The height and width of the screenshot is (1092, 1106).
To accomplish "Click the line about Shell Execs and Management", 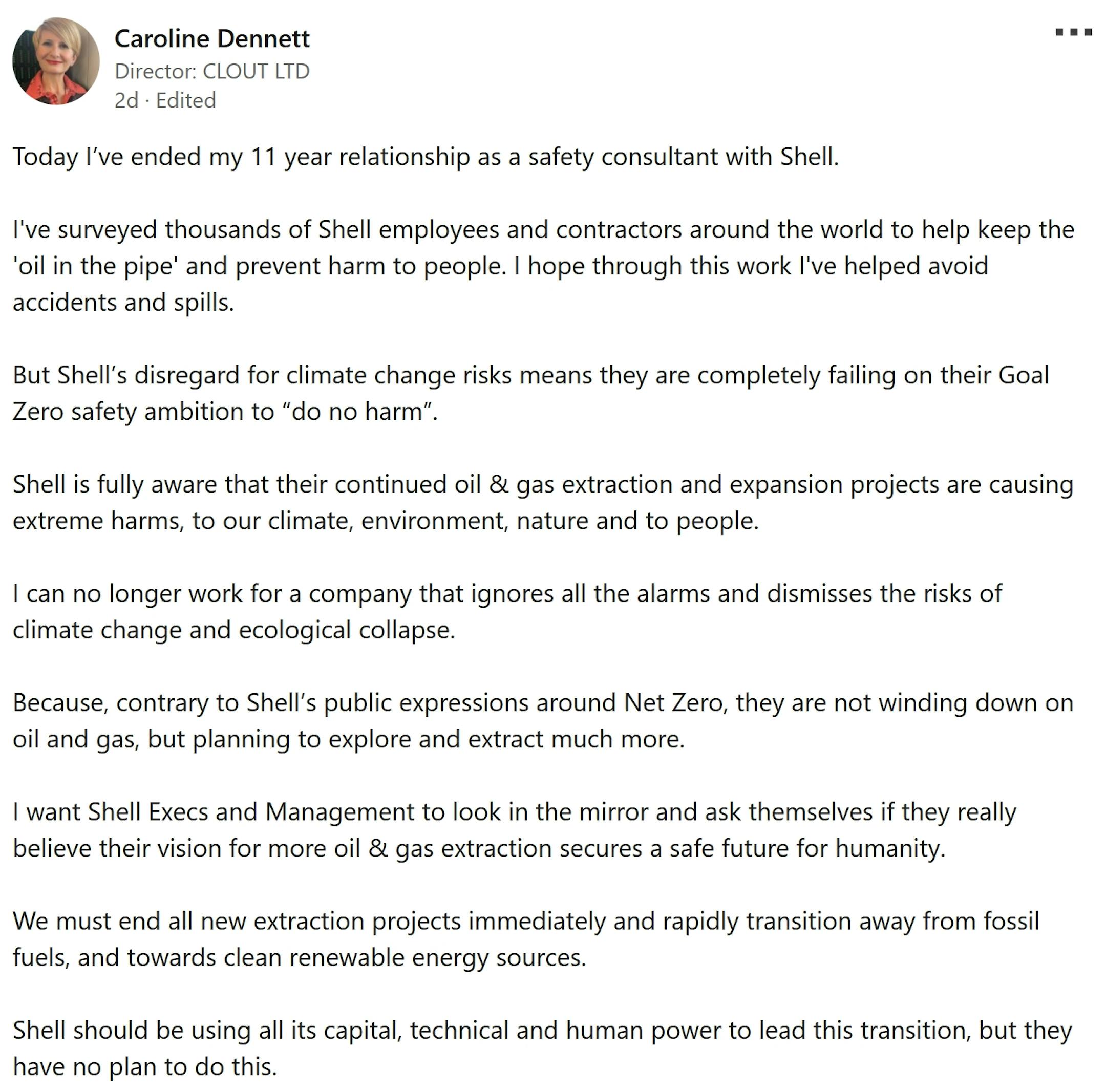I will pyautogui.click(x=514, y=812).
